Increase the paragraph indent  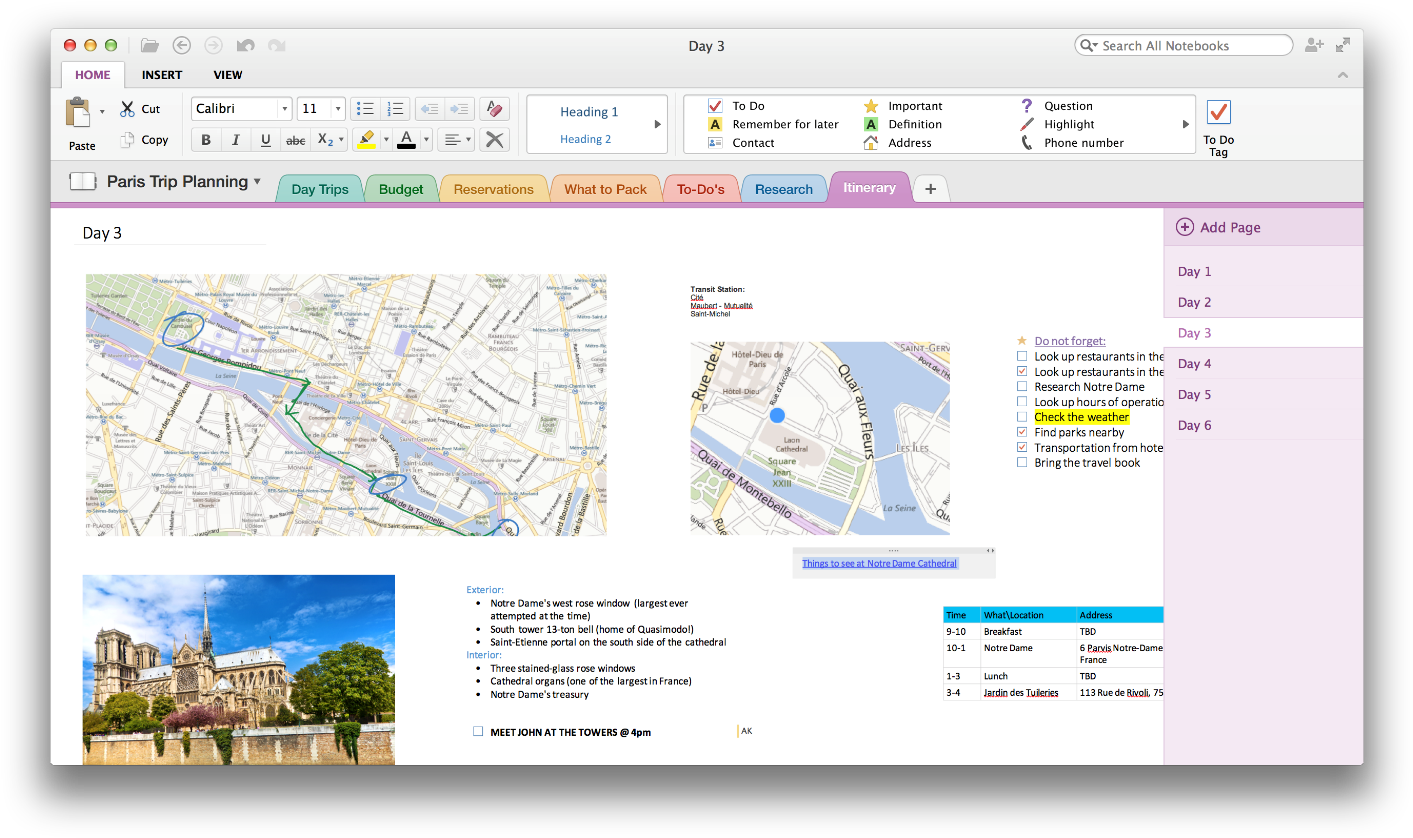460,108
